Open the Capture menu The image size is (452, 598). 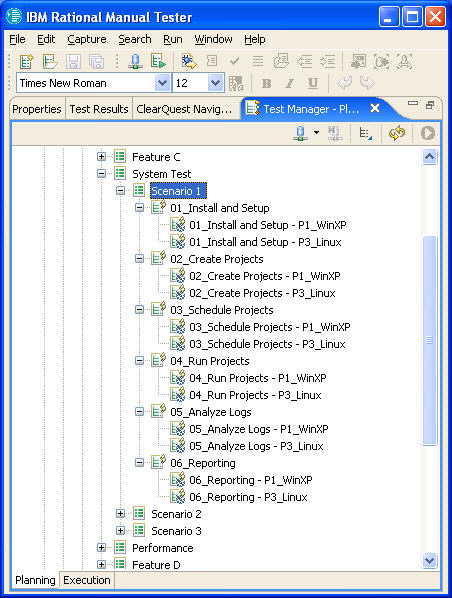click(87, 39)
